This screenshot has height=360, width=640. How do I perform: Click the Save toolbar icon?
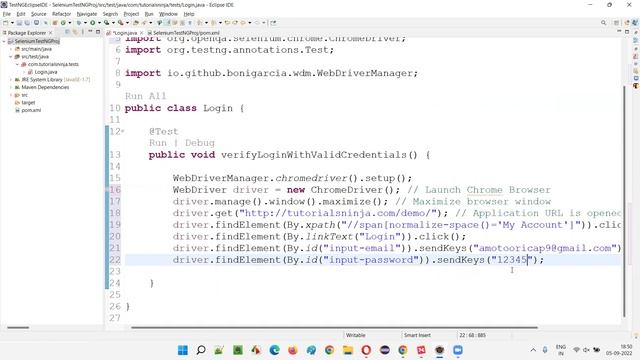coord(19,23)
